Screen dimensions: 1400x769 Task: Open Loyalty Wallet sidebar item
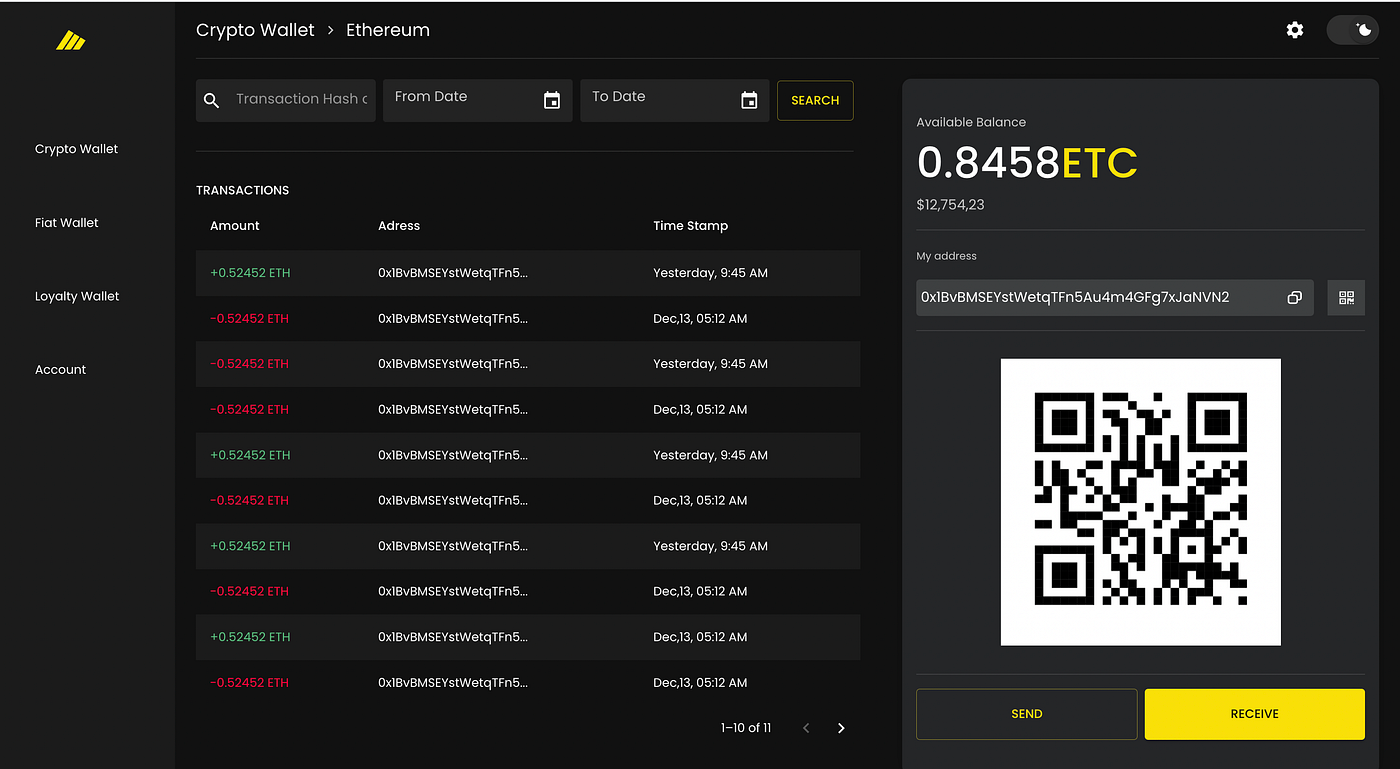click(77, 296)
